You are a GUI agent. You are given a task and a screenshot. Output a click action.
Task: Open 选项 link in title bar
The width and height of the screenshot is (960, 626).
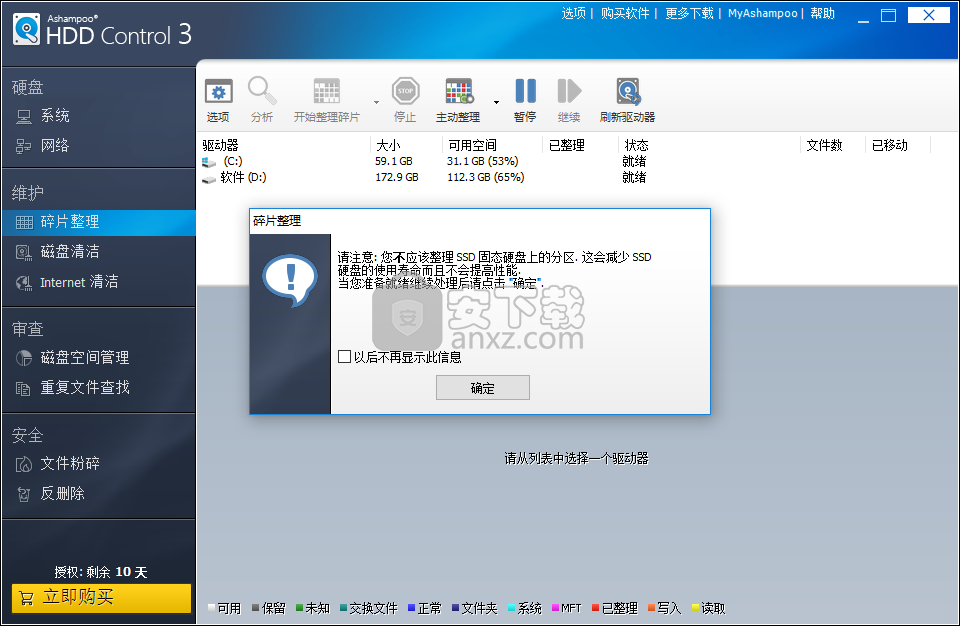coord(574,13)
